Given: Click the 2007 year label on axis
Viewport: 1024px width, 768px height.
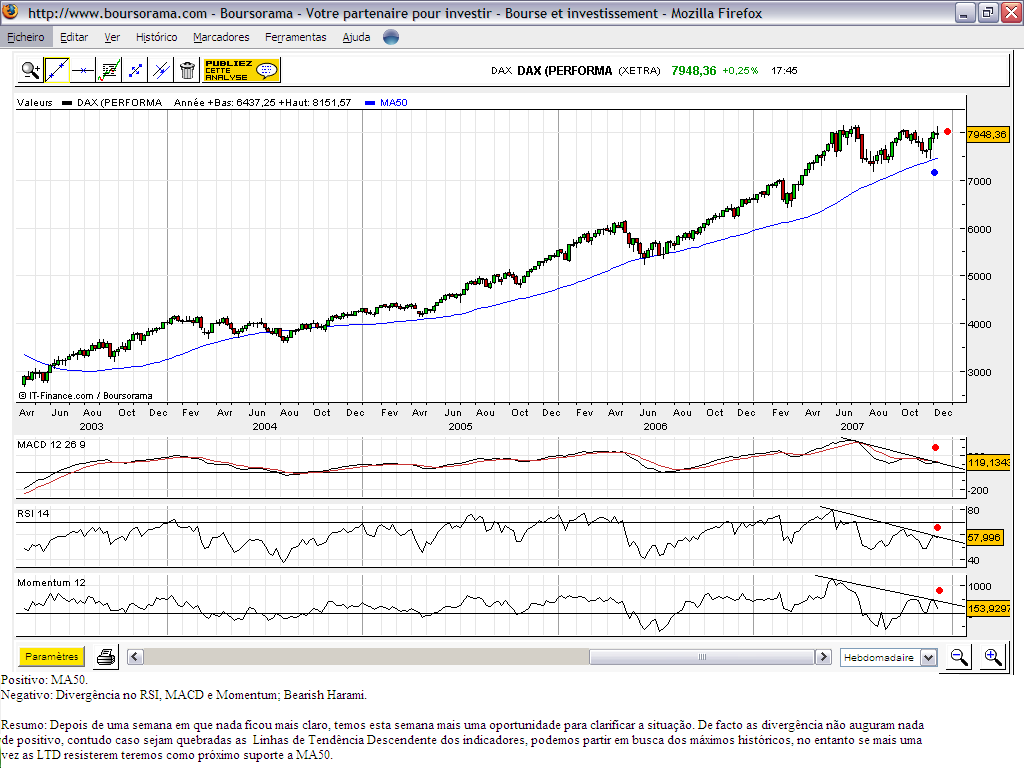Looking at the screenshot, I should pos(852,426).
